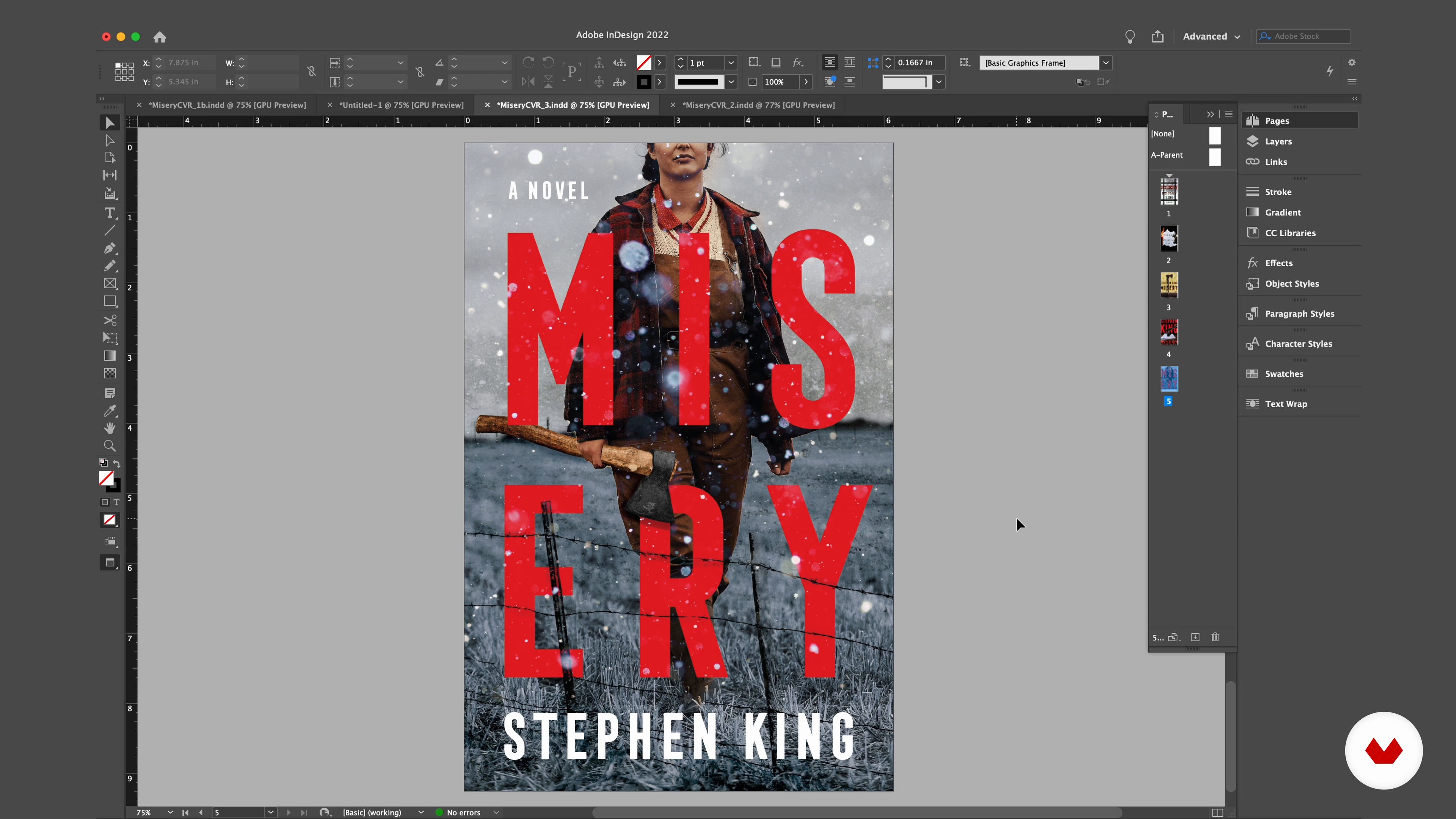Select the Pencil tool

pos(110,265)
